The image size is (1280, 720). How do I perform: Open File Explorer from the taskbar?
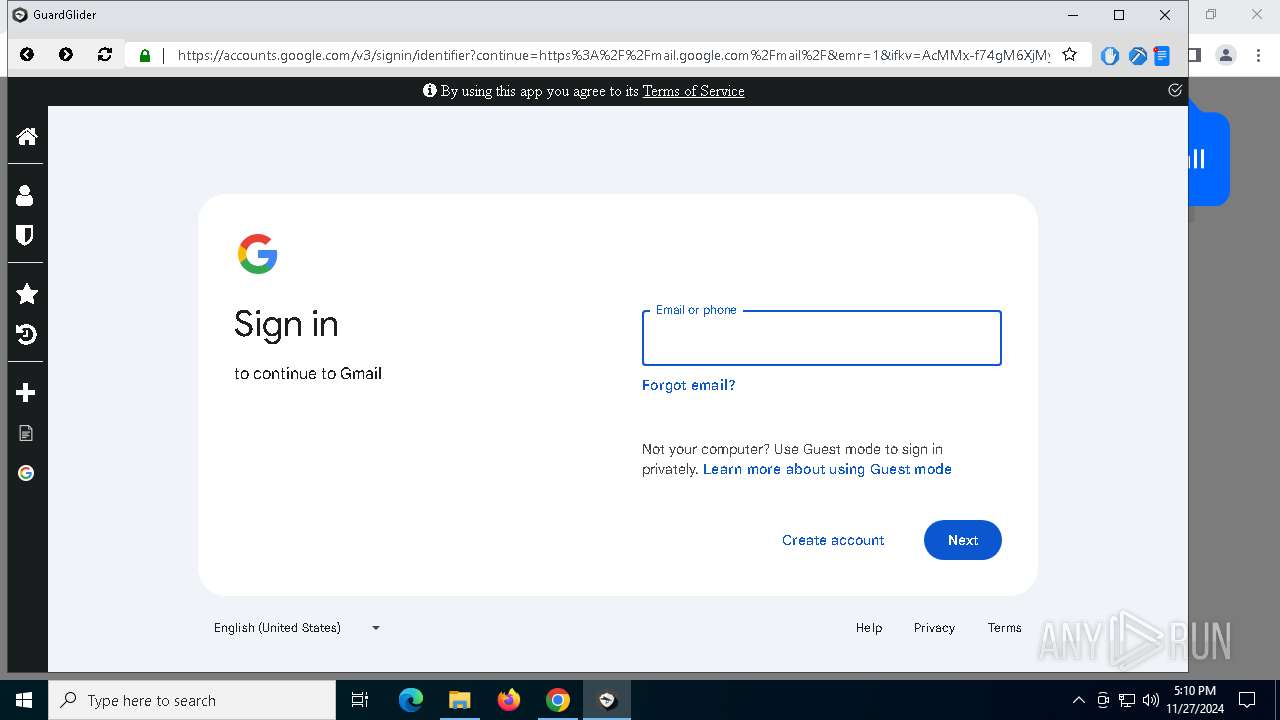tap(459, 700)
